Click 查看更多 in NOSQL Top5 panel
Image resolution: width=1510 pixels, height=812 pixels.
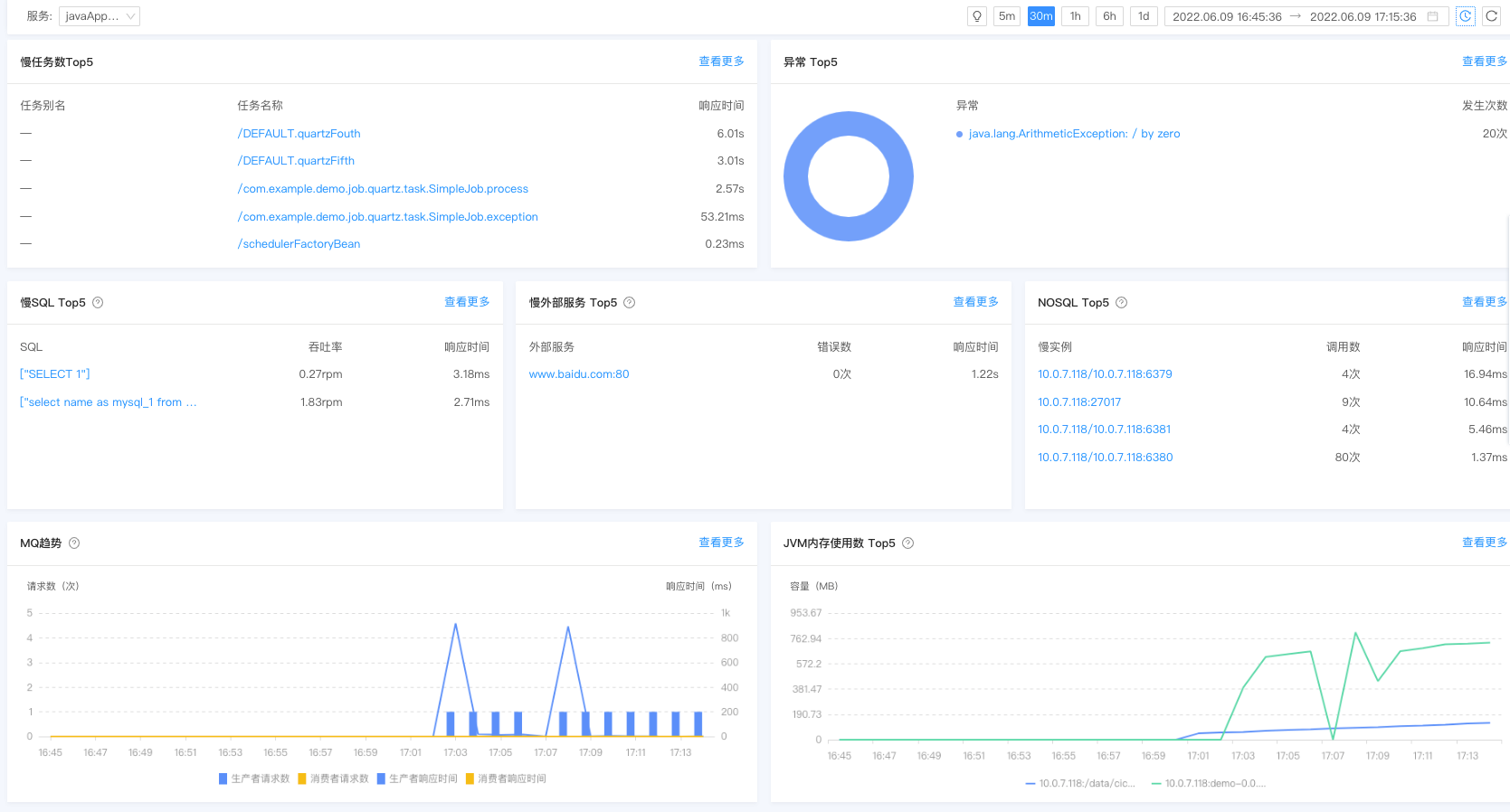pos(1485,302)
